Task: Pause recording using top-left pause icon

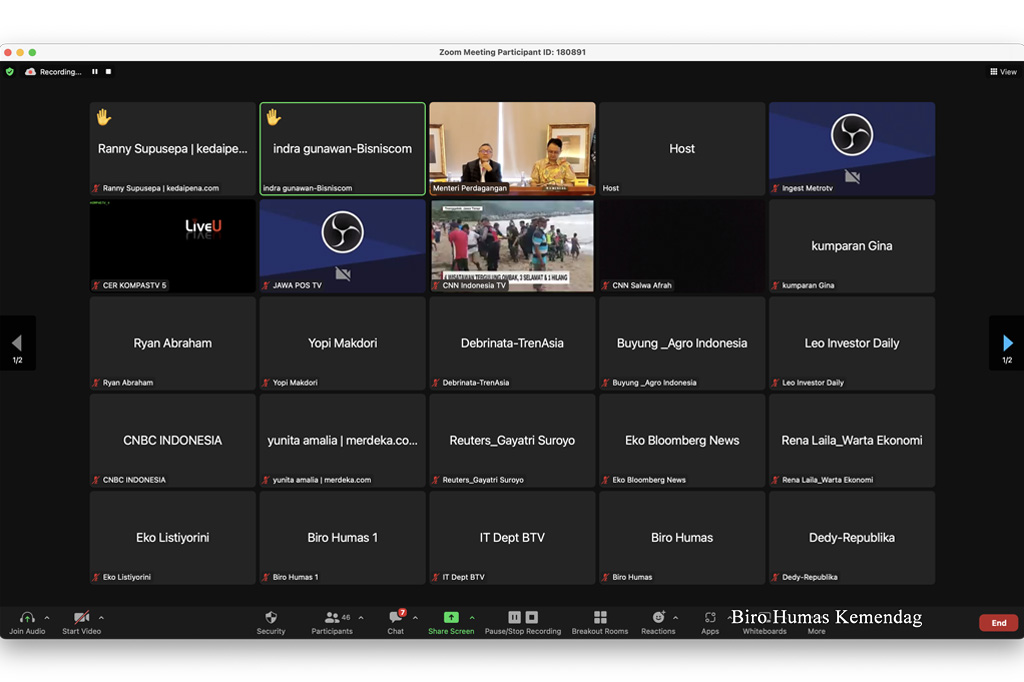Action: pos(95,72)
